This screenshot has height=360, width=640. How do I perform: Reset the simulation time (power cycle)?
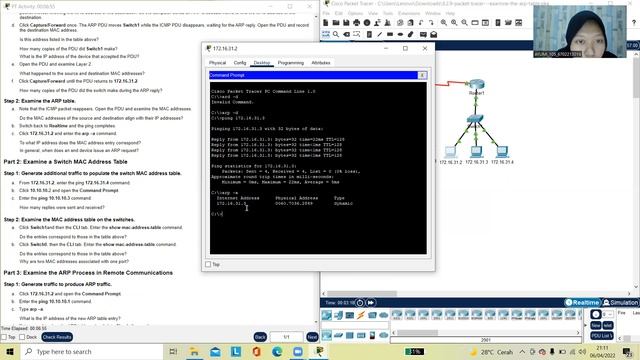point(360,303)
